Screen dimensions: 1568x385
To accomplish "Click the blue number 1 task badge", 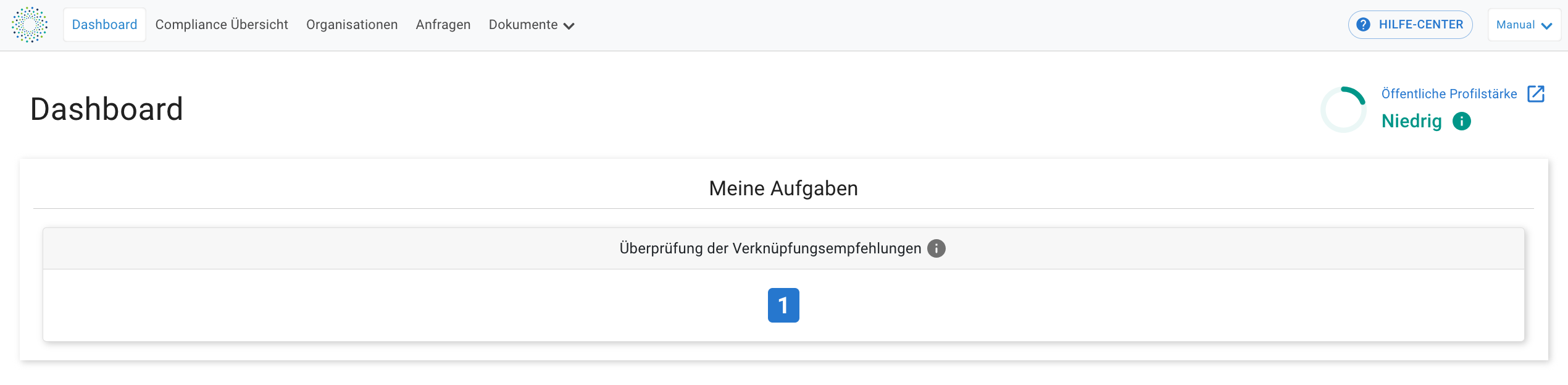I will tap(783, 305).
